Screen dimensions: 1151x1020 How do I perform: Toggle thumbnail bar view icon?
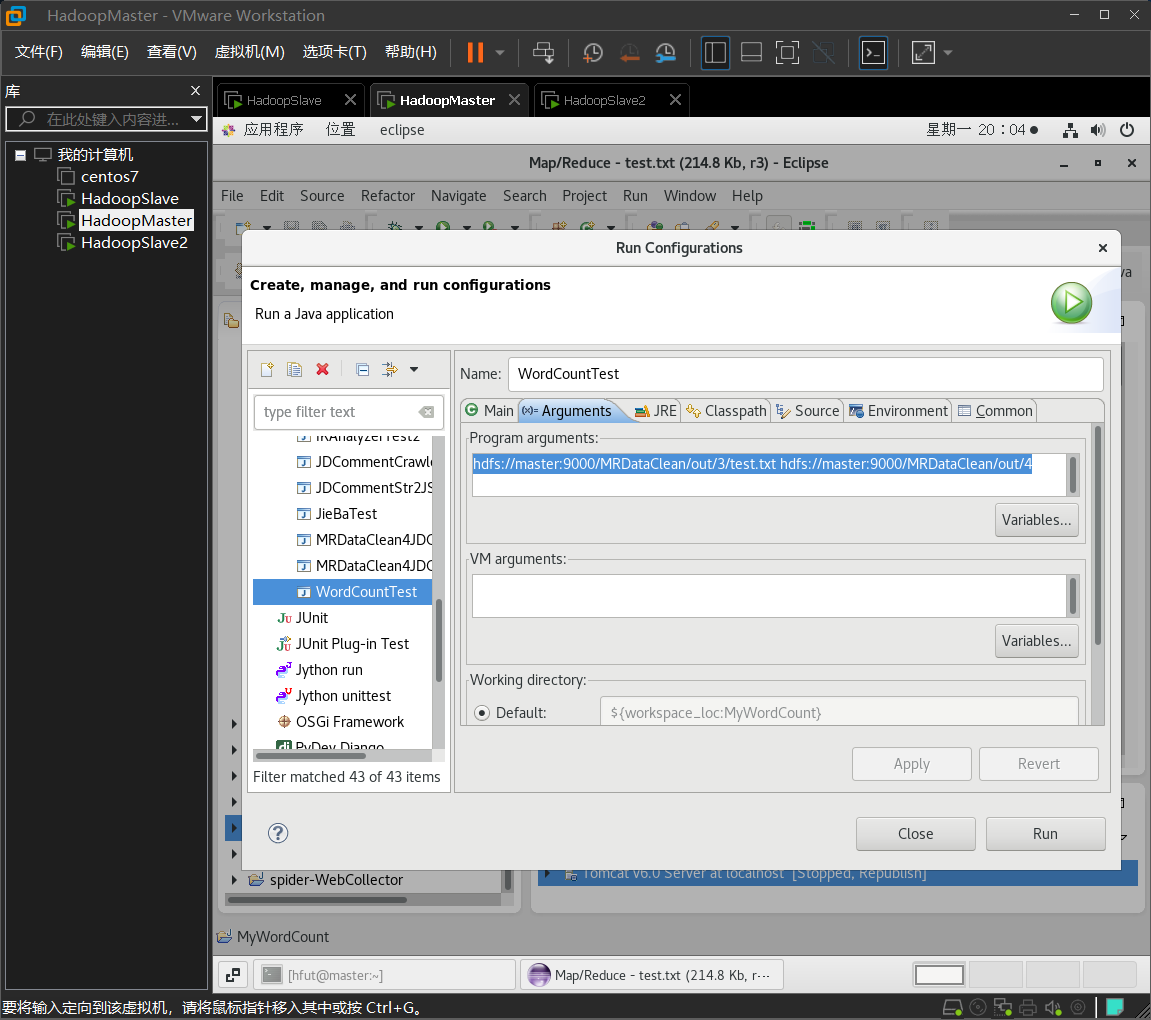click(x=751, y=52)
